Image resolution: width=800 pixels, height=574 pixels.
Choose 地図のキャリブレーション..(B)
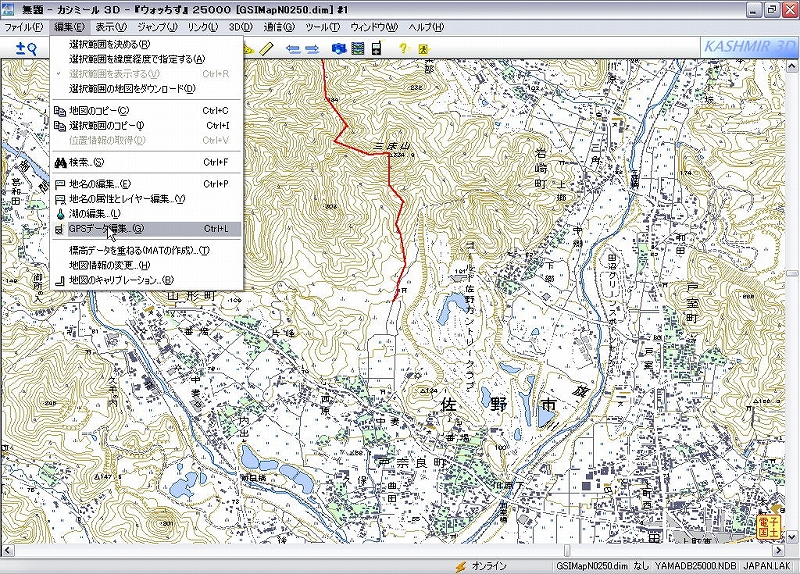tap(146, 280)
